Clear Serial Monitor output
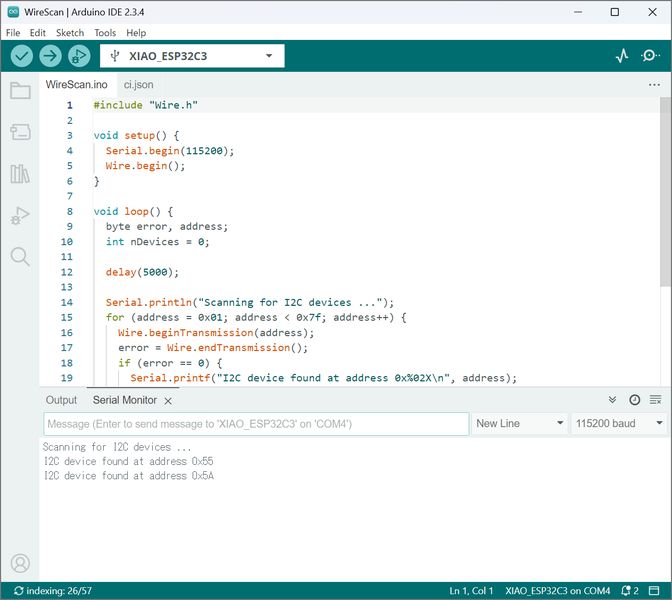 point(655,400)
